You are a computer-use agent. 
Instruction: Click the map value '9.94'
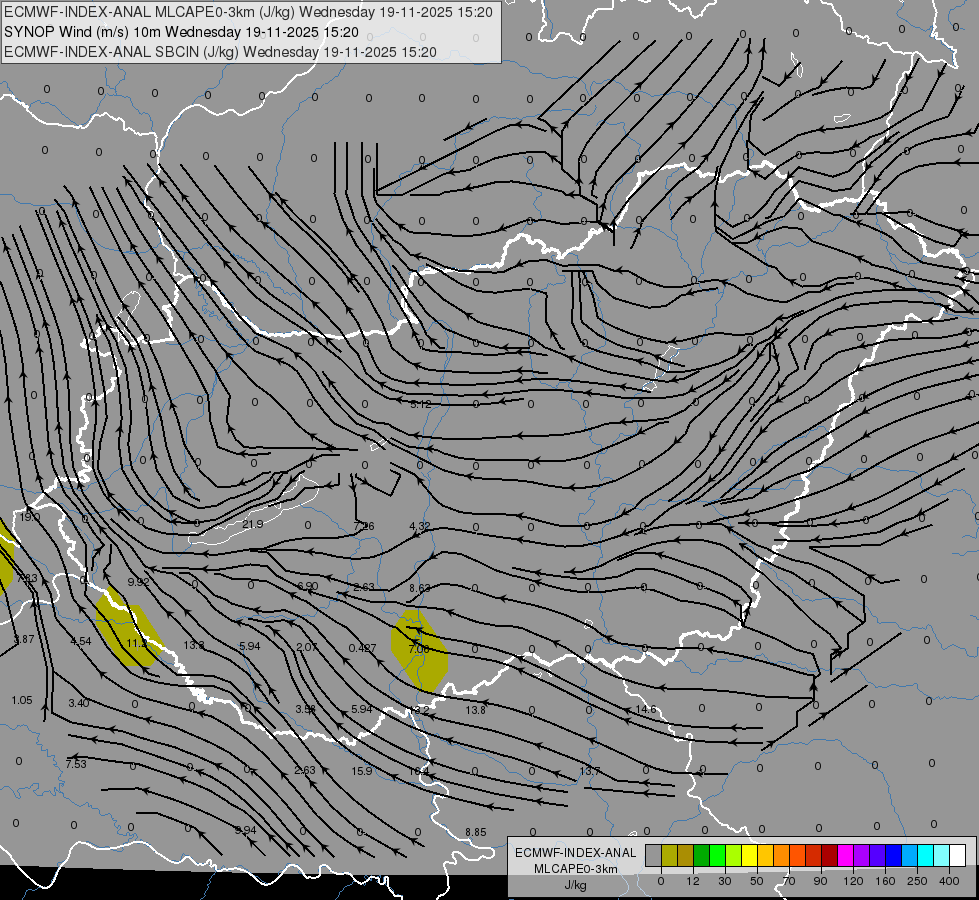(246, 830)
